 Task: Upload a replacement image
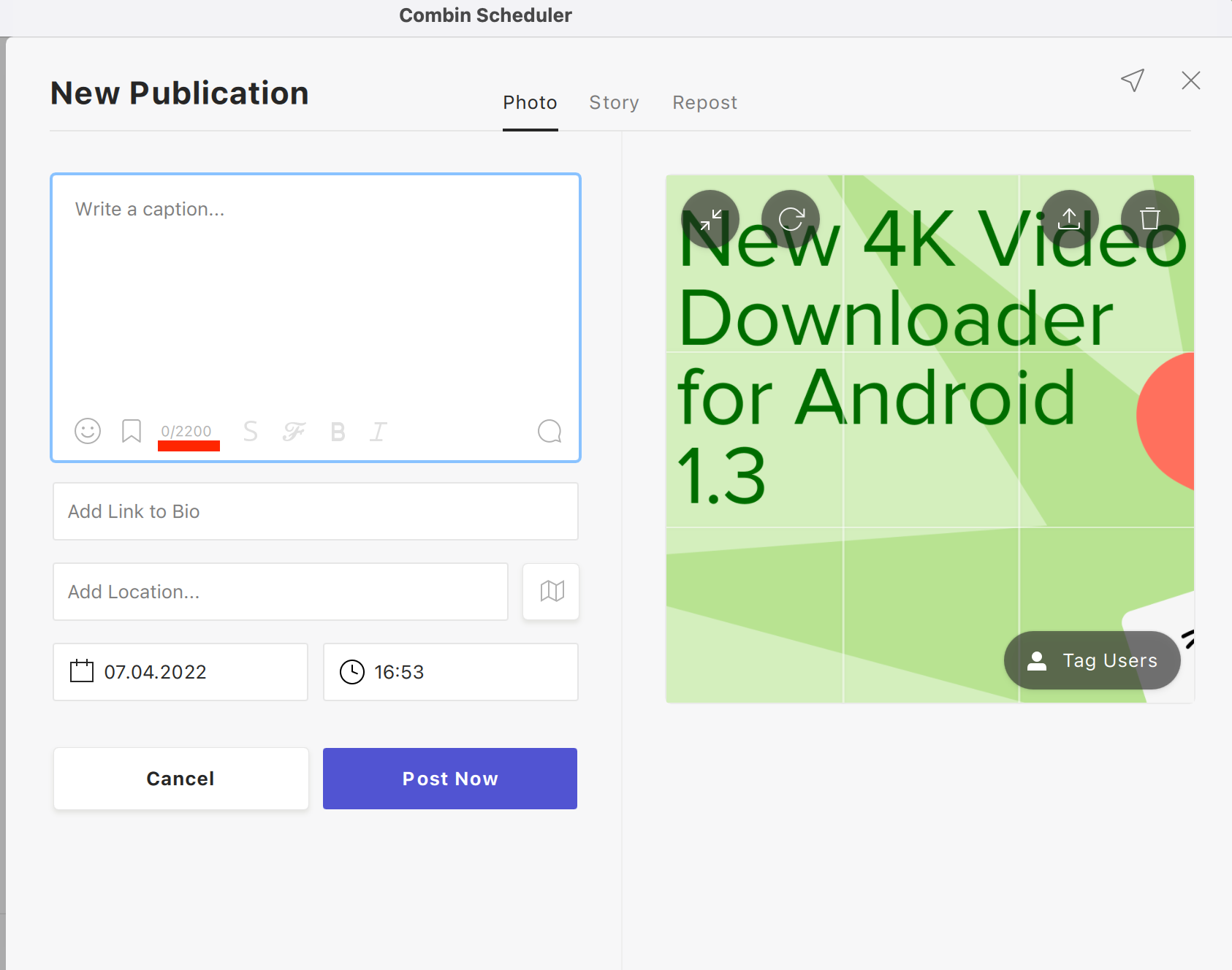click(1069, 219)
